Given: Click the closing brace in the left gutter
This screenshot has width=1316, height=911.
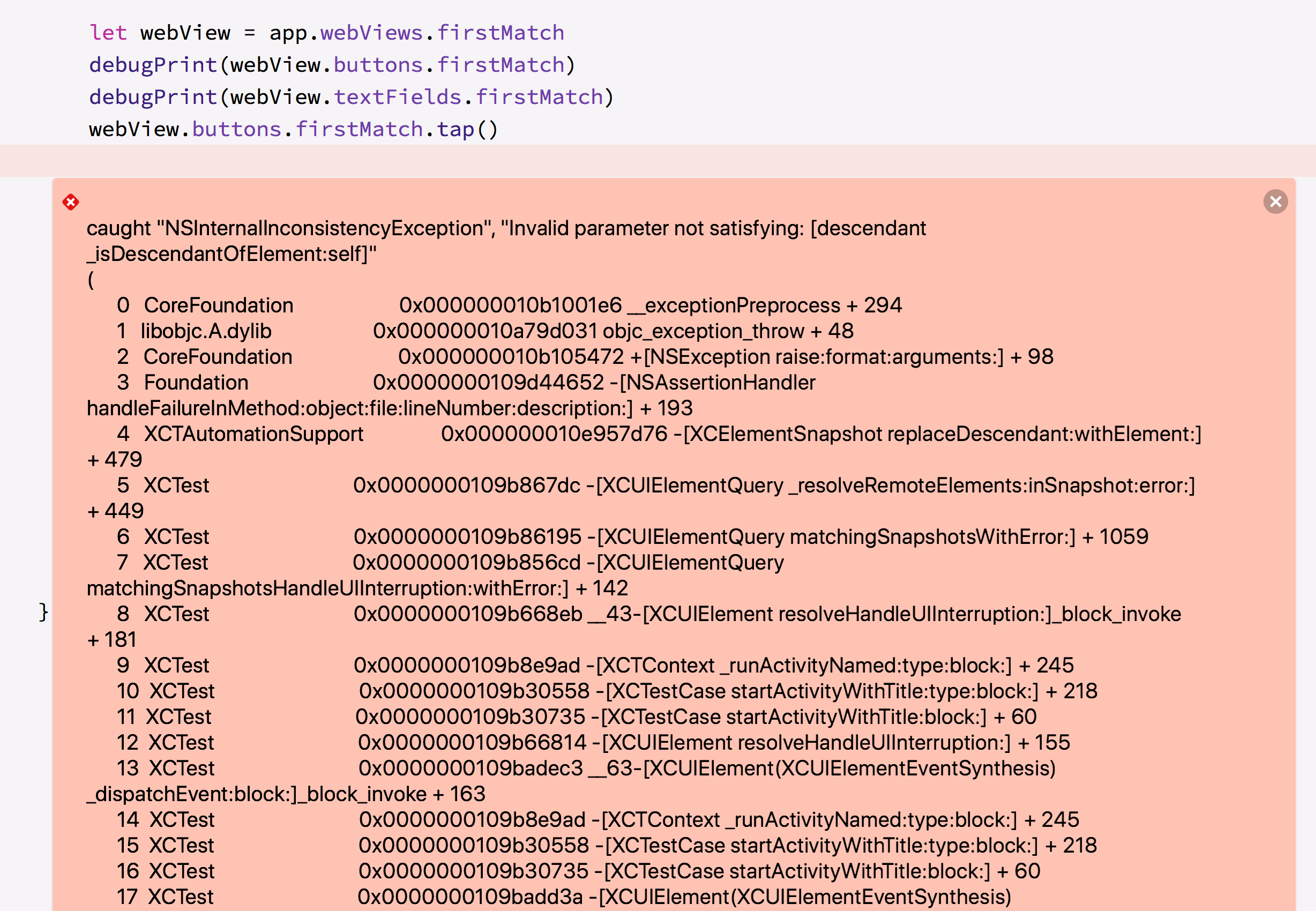Looking at the screenshot, I should coord(43,613).
